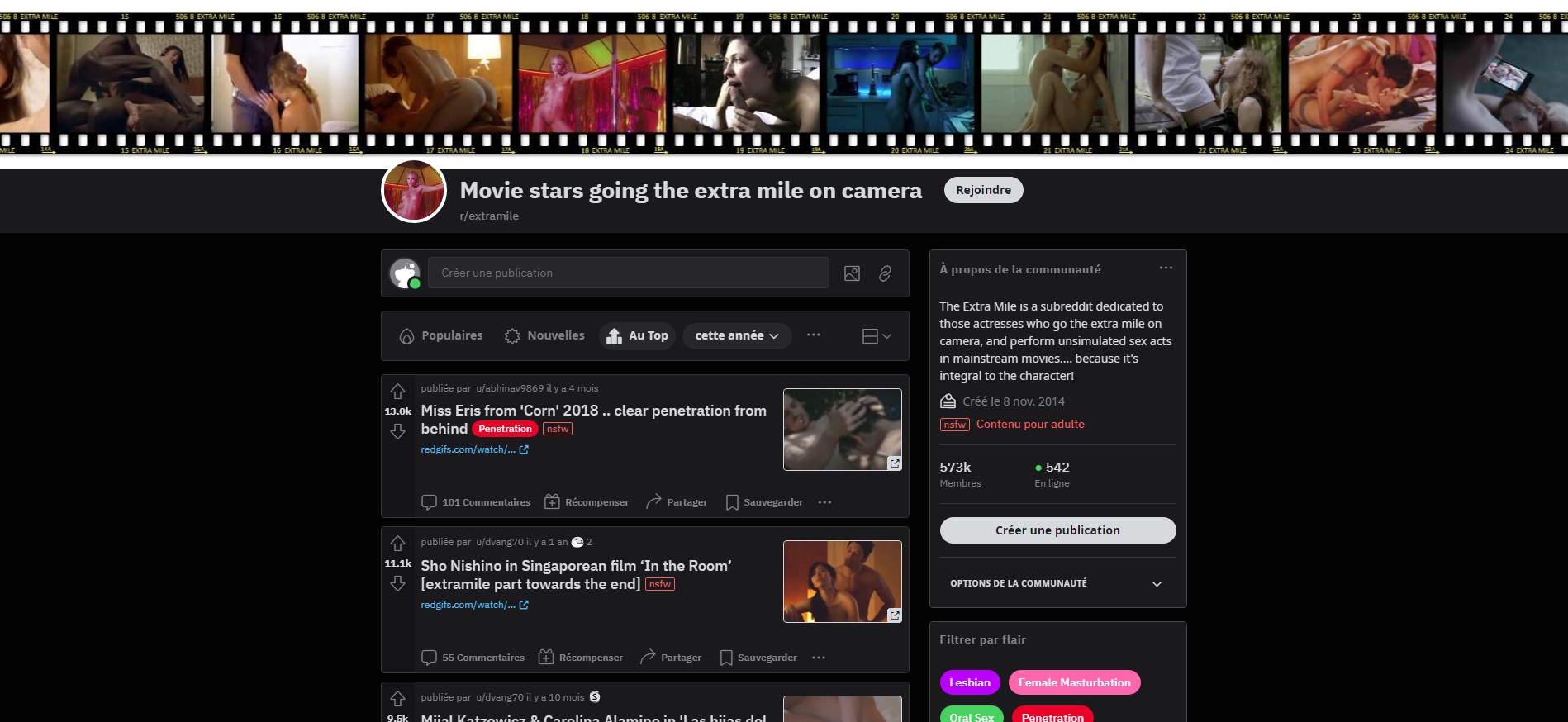The width and height of the screenshot is (1568, 722).
Task: Open the "cette année" time range dropdown
Action: [736, 336]
